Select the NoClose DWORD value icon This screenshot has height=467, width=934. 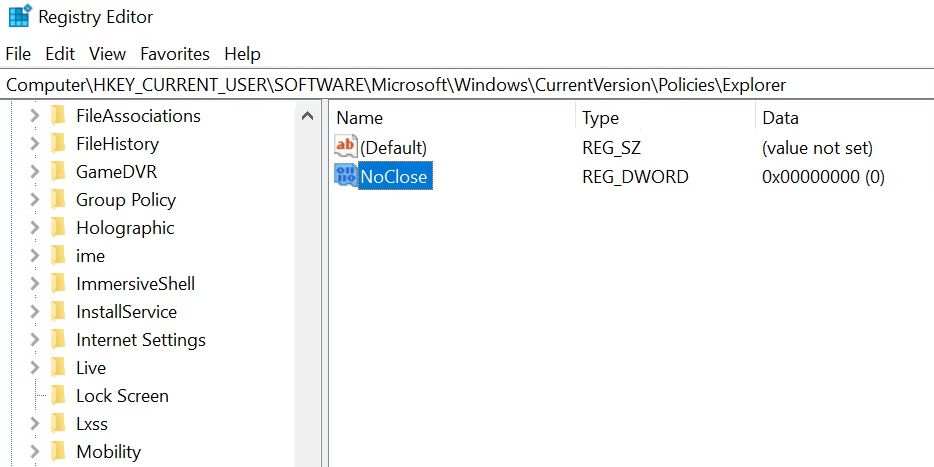(x=346, y=177)
